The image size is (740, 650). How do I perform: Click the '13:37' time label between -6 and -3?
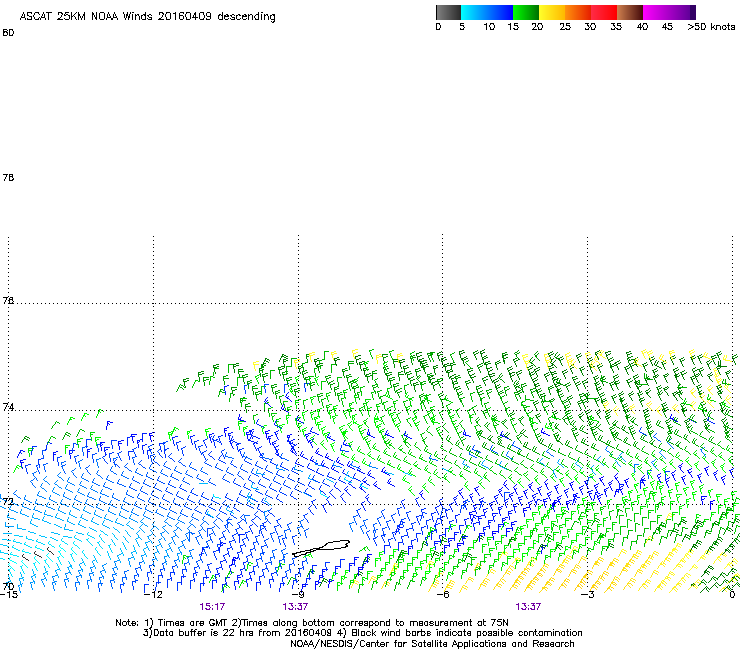(x=528, y=607)
